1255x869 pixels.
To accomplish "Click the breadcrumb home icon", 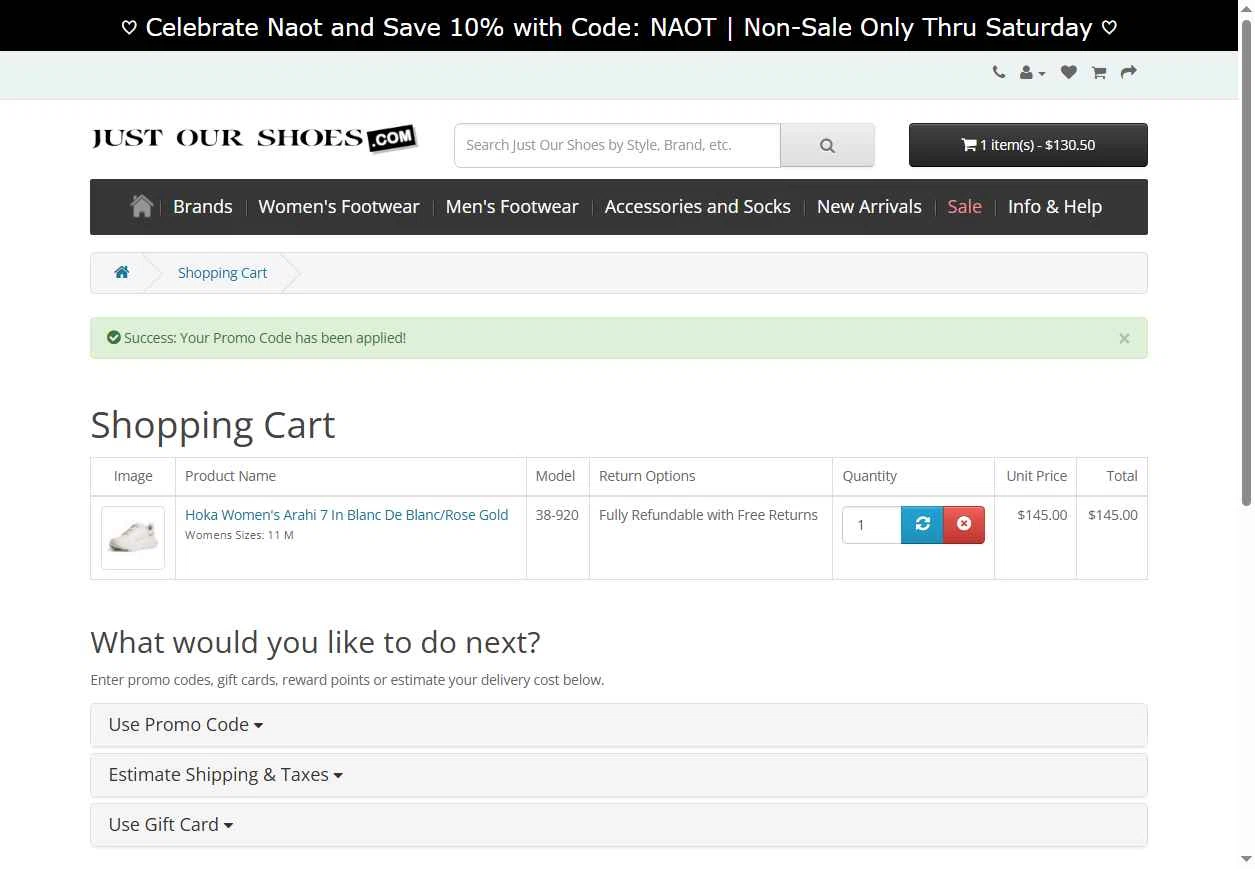I will tap(122, 272).
